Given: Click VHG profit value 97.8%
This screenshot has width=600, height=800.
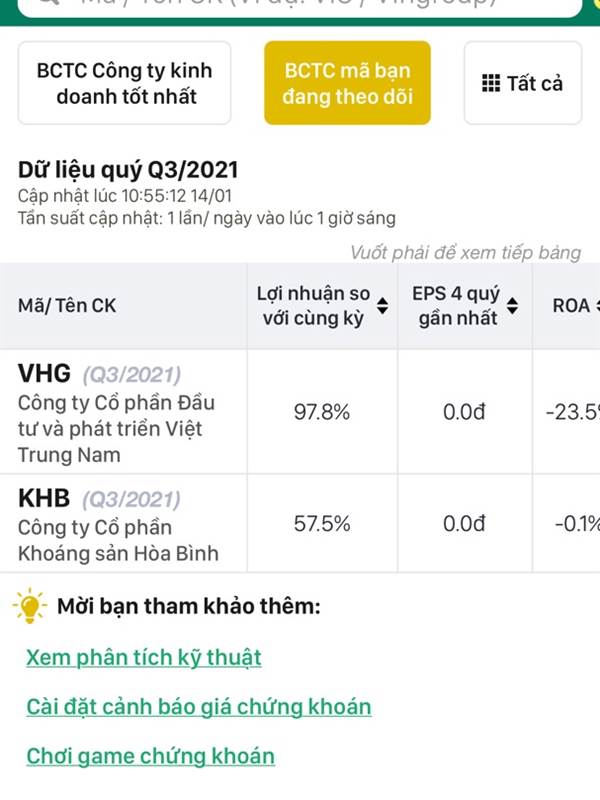Looking at the screenshot, I should coord(322,412).
